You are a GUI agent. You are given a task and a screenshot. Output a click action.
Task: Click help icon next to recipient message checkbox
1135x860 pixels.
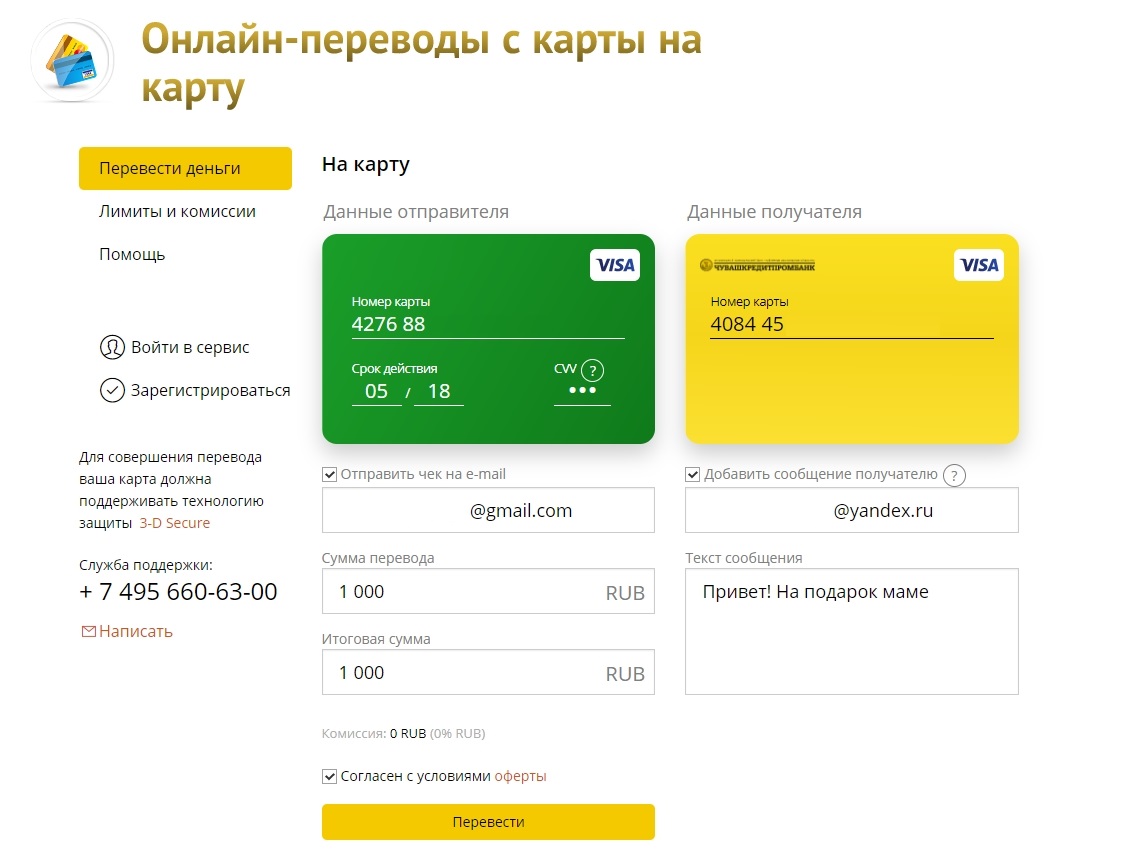click(955, 476)
